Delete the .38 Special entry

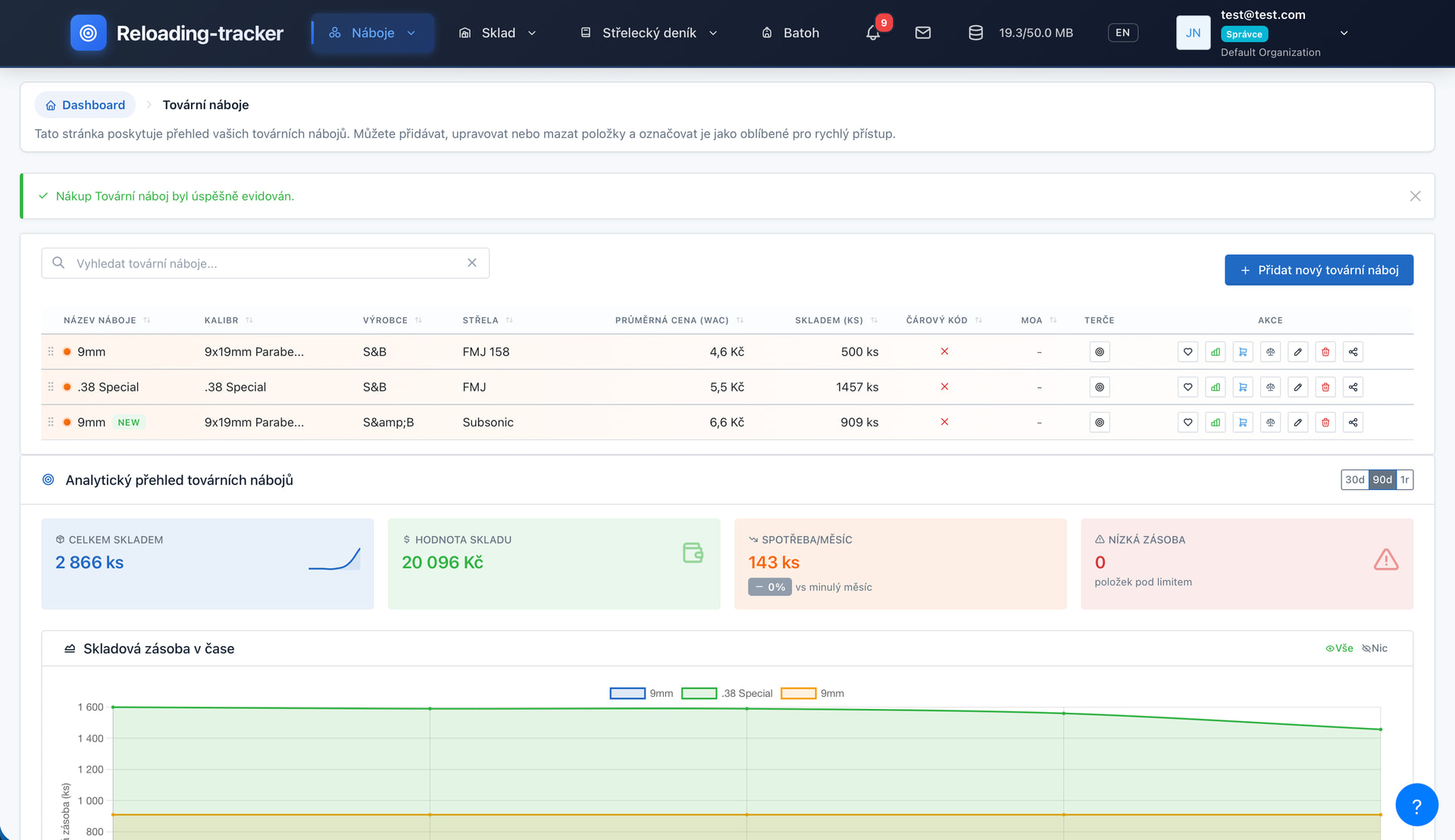pos(1325,387)
